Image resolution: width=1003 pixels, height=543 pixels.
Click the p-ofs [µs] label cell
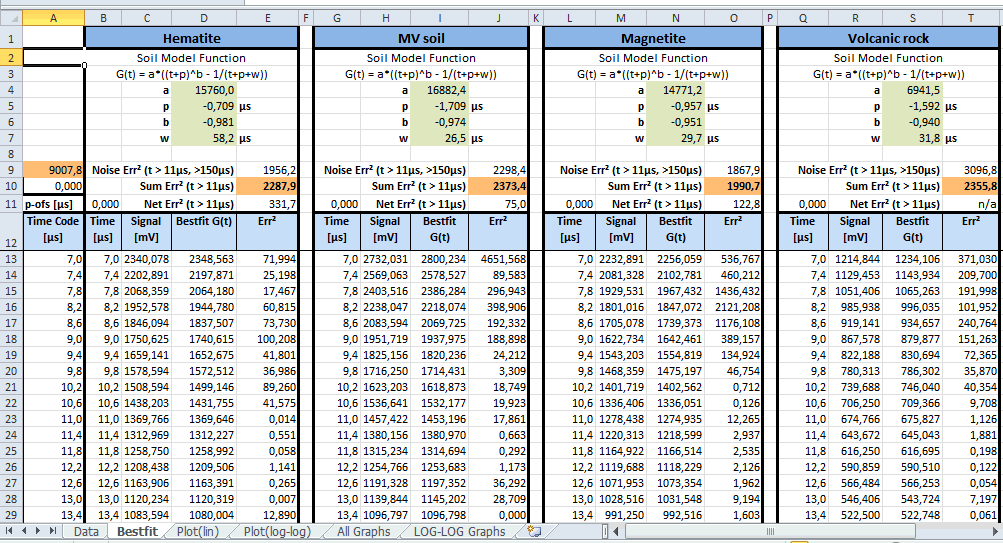click(53, 204)
